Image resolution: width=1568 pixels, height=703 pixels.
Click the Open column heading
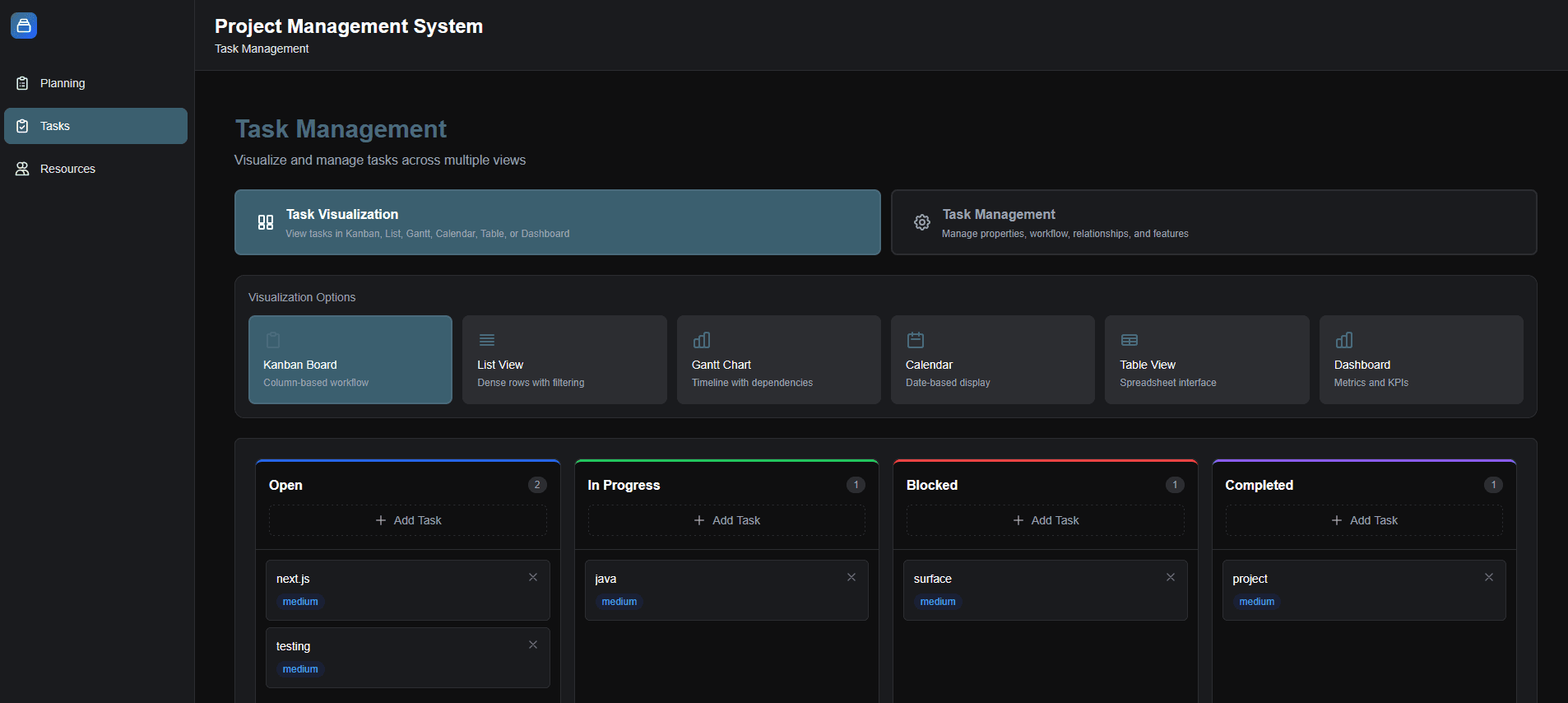pos(285,485)
